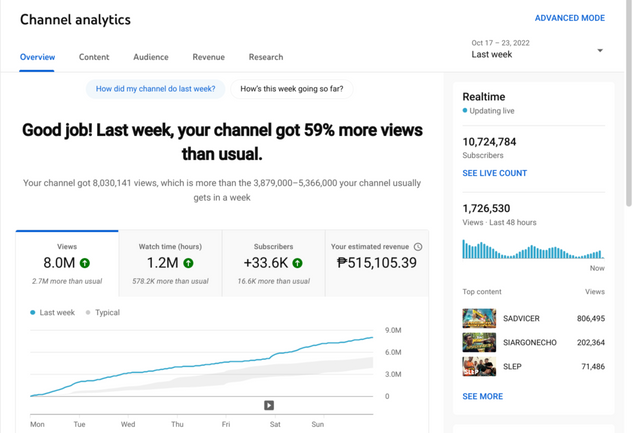Click SEE MORE under top content

(482, 396)
